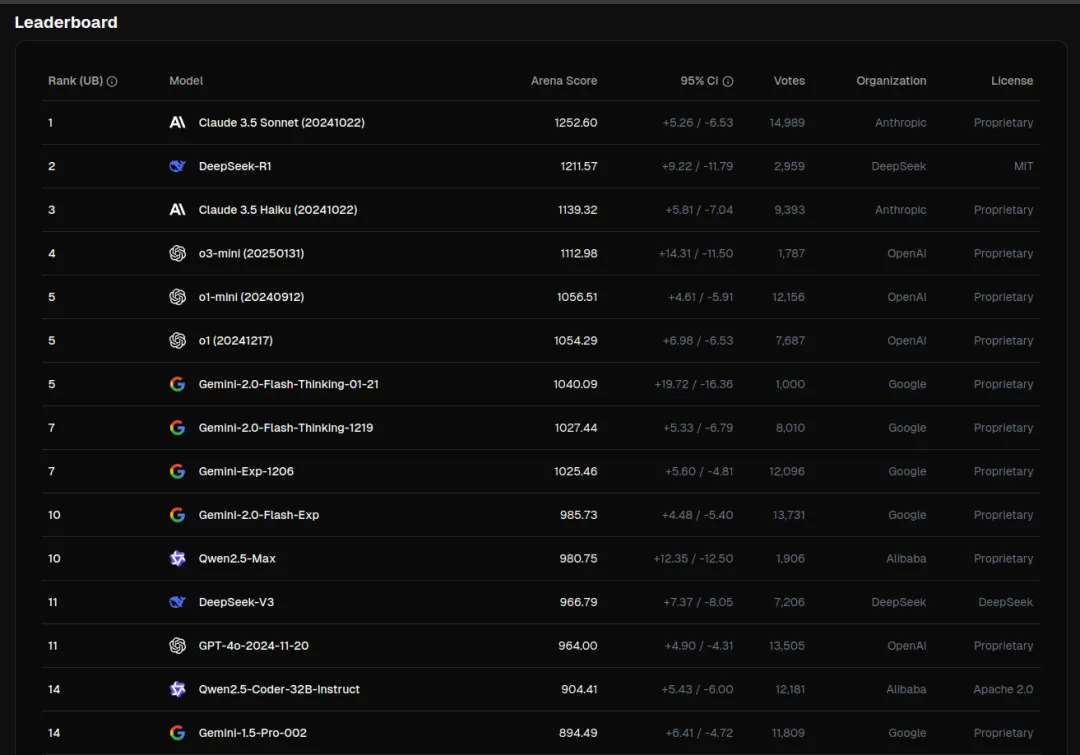The image size is (1080, 755).
Task: Sort by the Arena Score column header
Action: [563, 81]
